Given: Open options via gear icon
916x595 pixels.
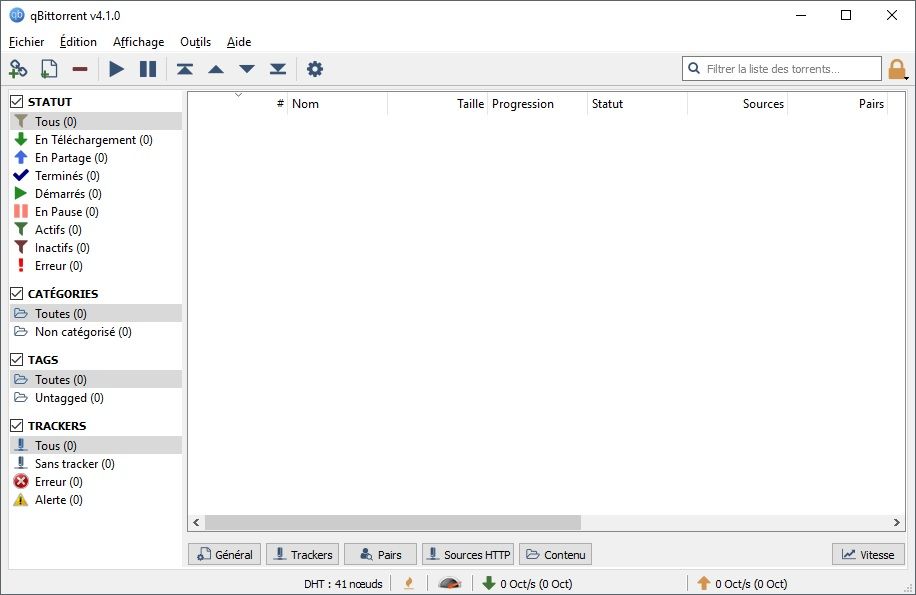Looking at the screenshot, I should (x=315, y=69).
